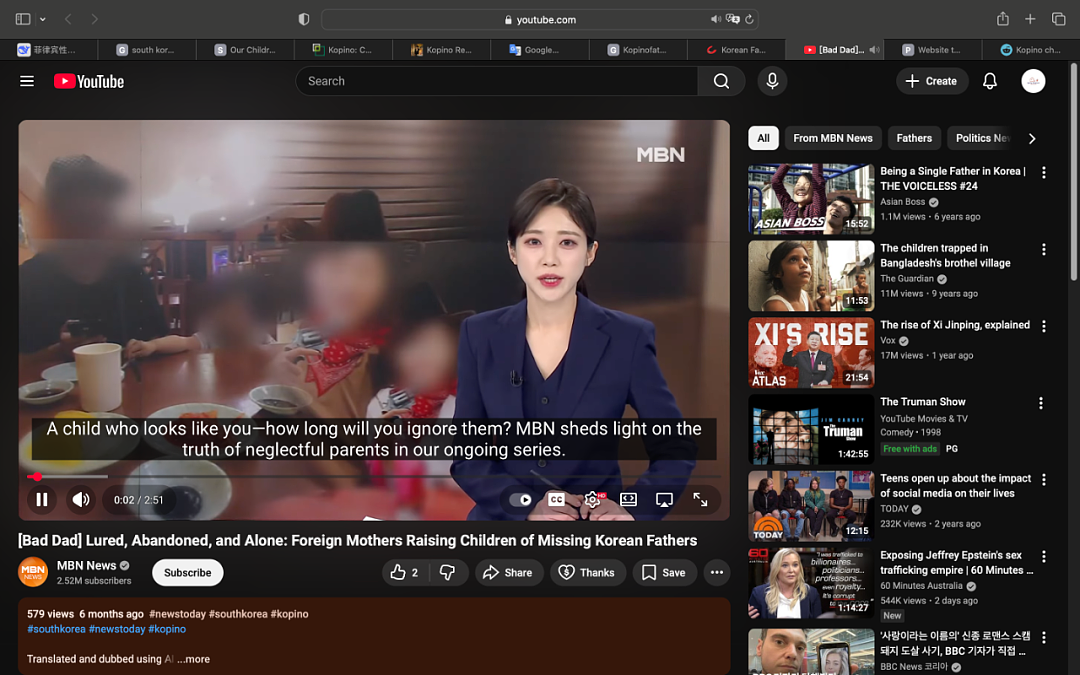Click into the YouTube search field
This screenshot has width=1080, height=675.
[497, 81]
